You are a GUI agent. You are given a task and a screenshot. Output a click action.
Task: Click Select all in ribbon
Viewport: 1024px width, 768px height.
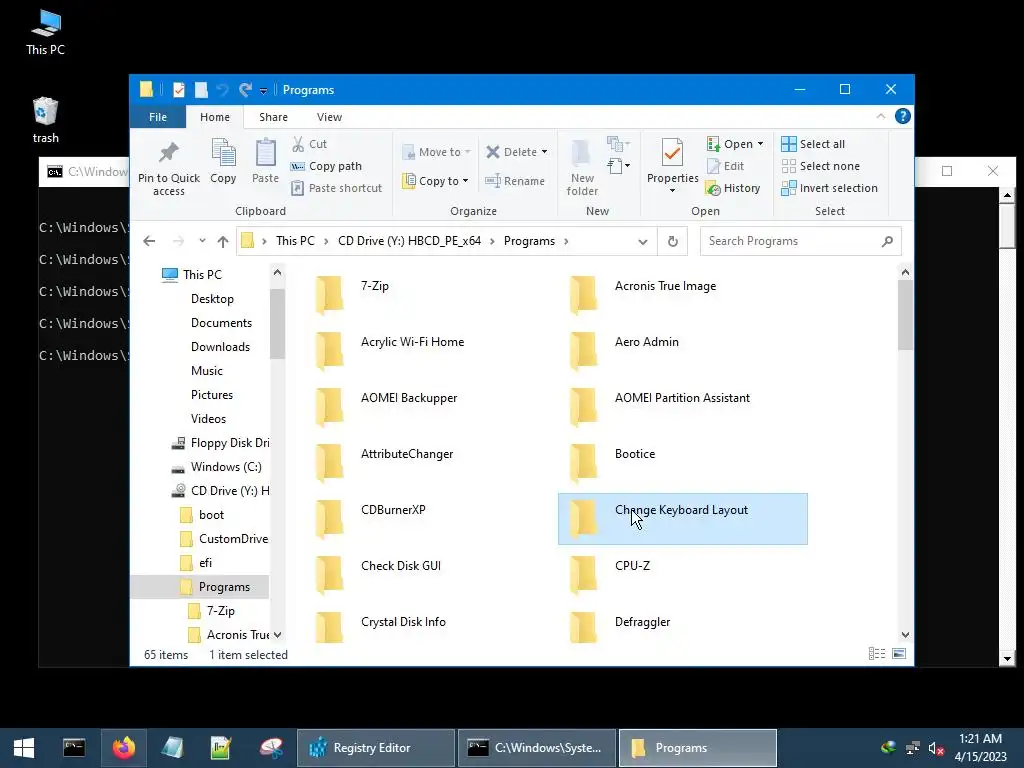pyautogui.click(x=813, y=144)
